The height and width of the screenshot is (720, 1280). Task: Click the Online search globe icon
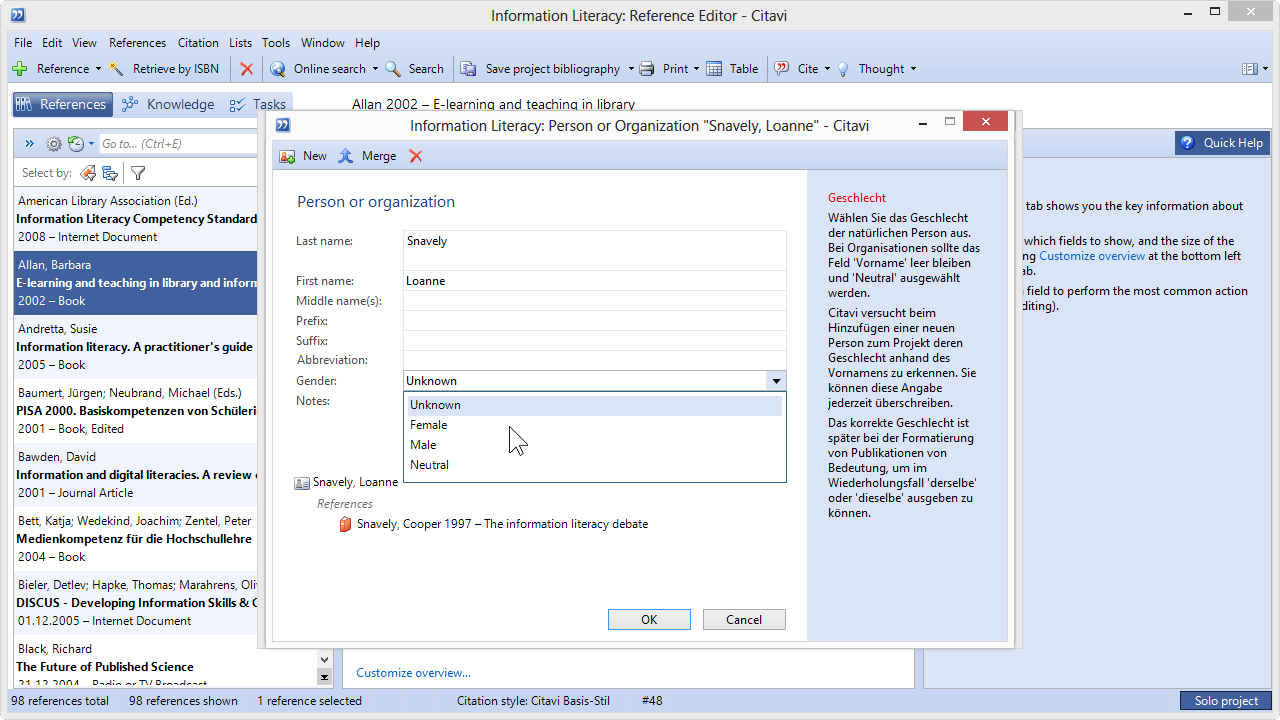click(x=278, y=69)
